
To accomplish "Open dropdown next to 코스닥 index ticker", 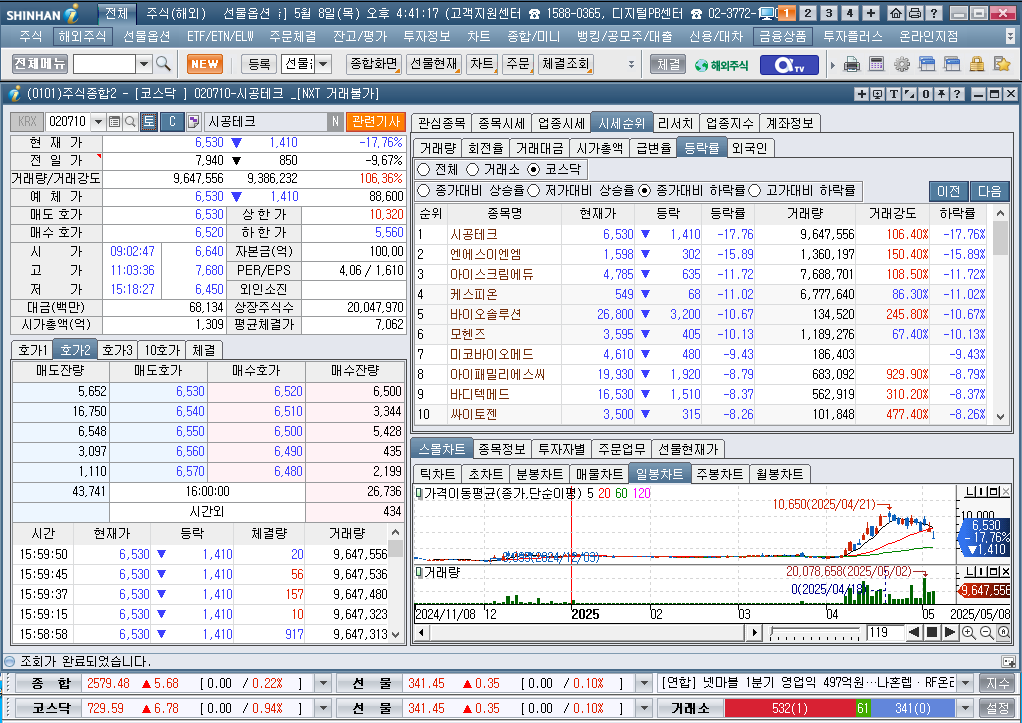I will pos(323,708).
